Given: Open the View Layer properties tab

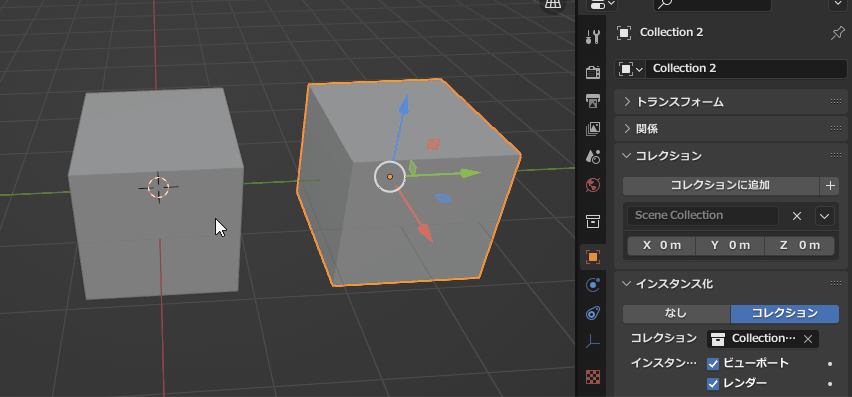Looking at the screenshot, I should point(592,129).
